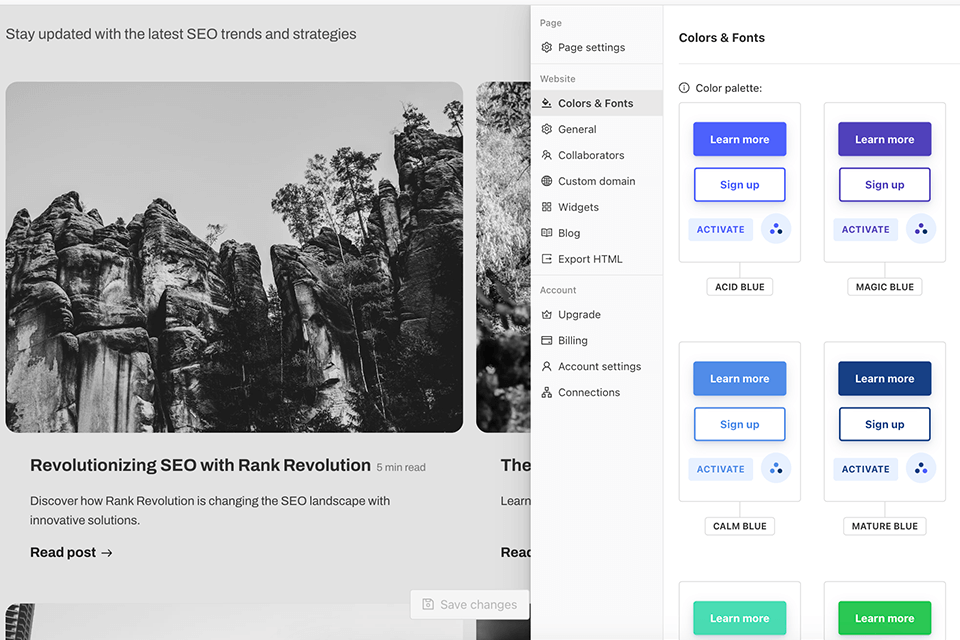Click the rock formation blog post image
The width and height of the screenshot is (960, 640).
click(234, 257)
